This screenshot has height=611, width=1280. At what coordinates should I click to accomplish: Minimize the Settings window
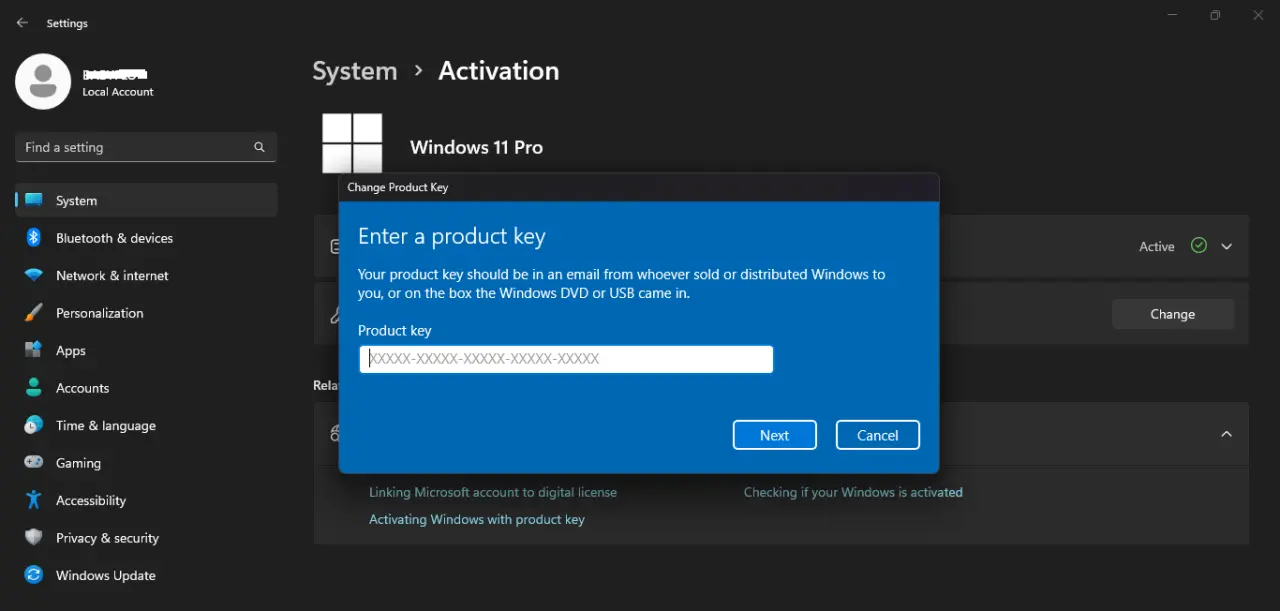tap(1171, 15)
